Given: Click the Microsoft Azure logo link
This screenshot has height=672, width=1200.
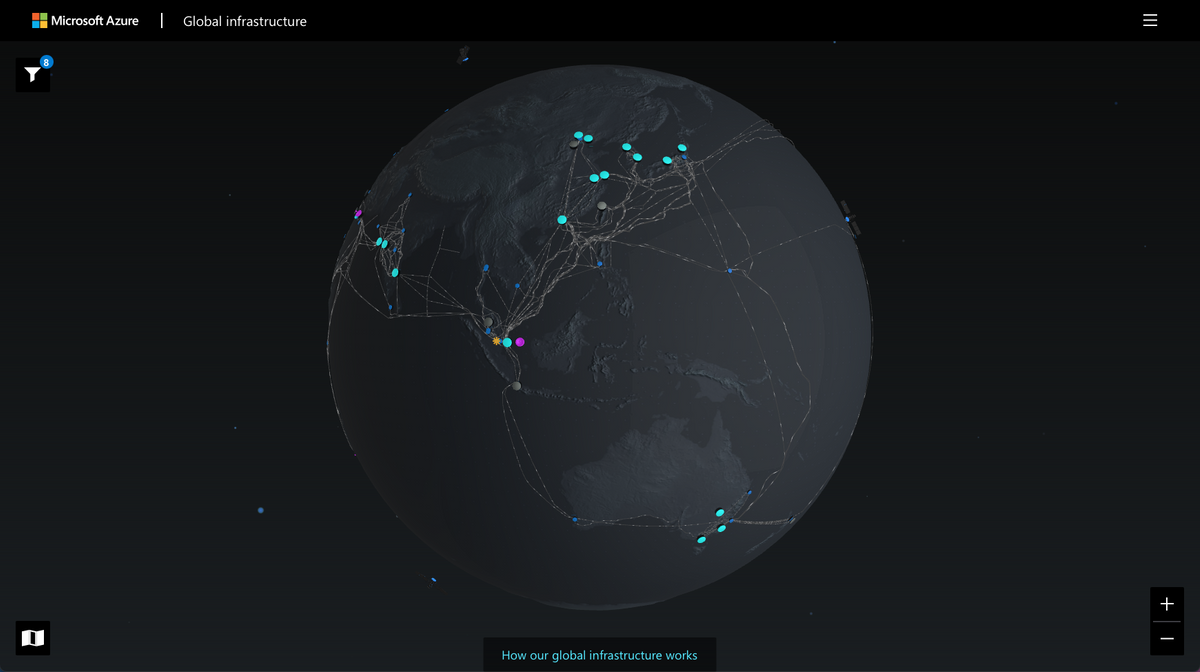Looking at the screenshot, I should [x=85, y=20].
